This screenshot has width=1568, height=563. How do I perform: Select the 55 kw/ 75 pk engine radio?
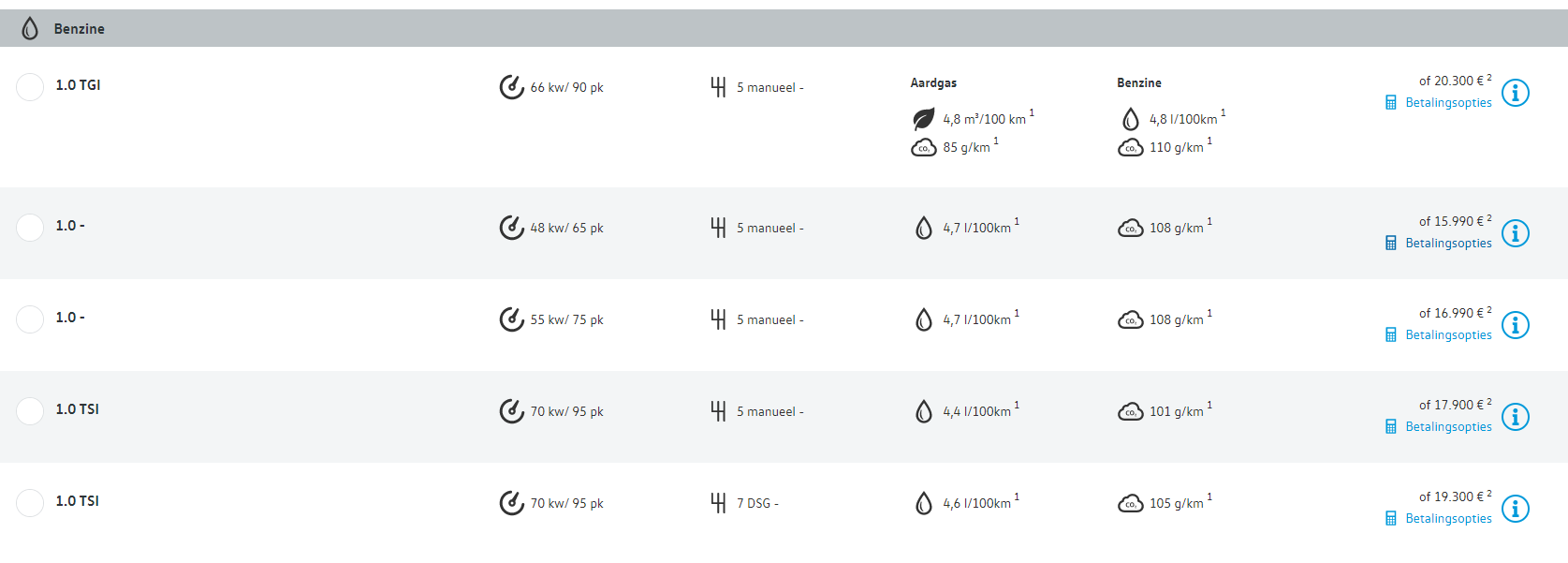[30, 319]
